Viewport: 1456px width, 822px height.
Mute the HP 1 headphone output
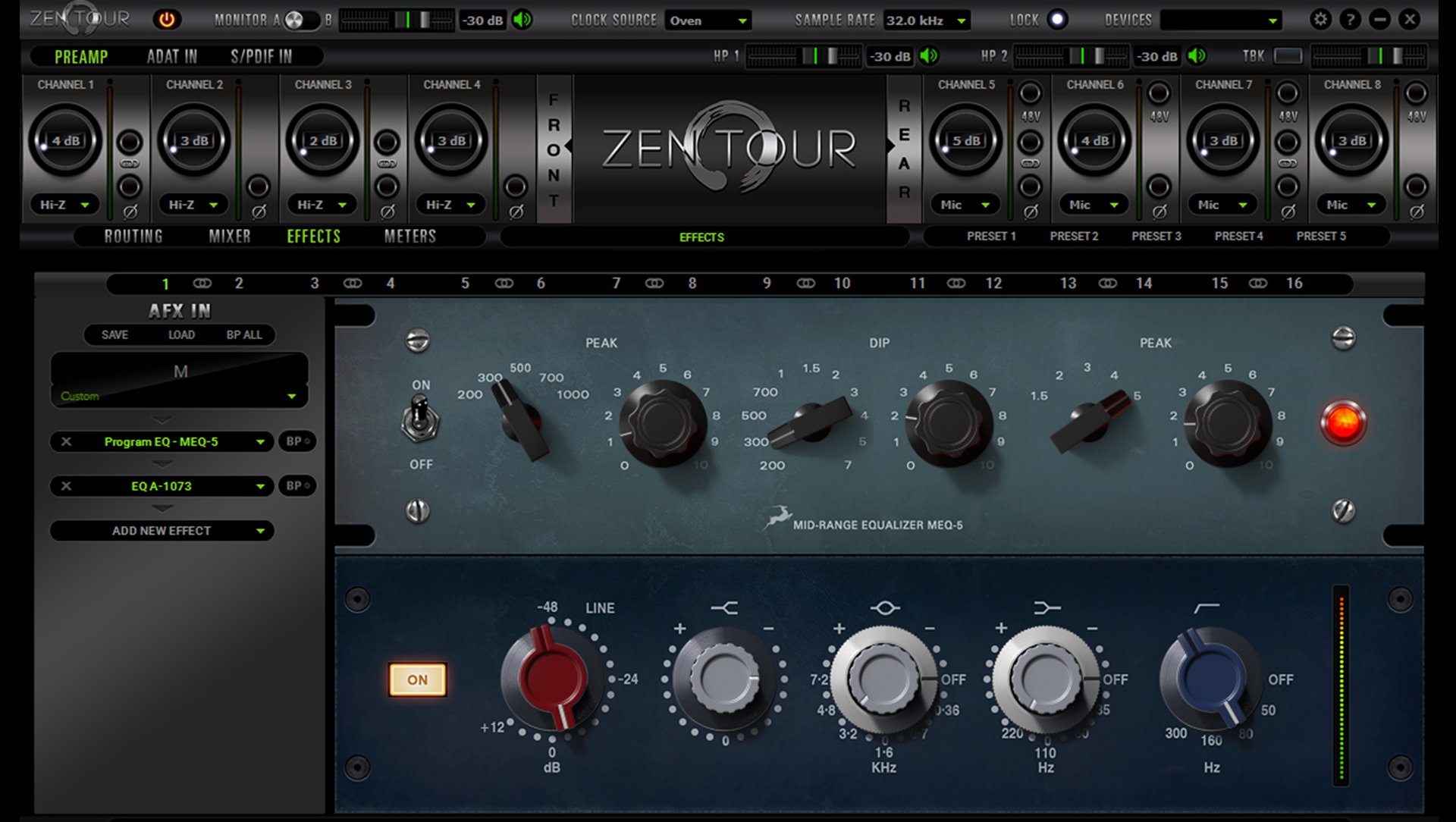[x=929, y=56]
